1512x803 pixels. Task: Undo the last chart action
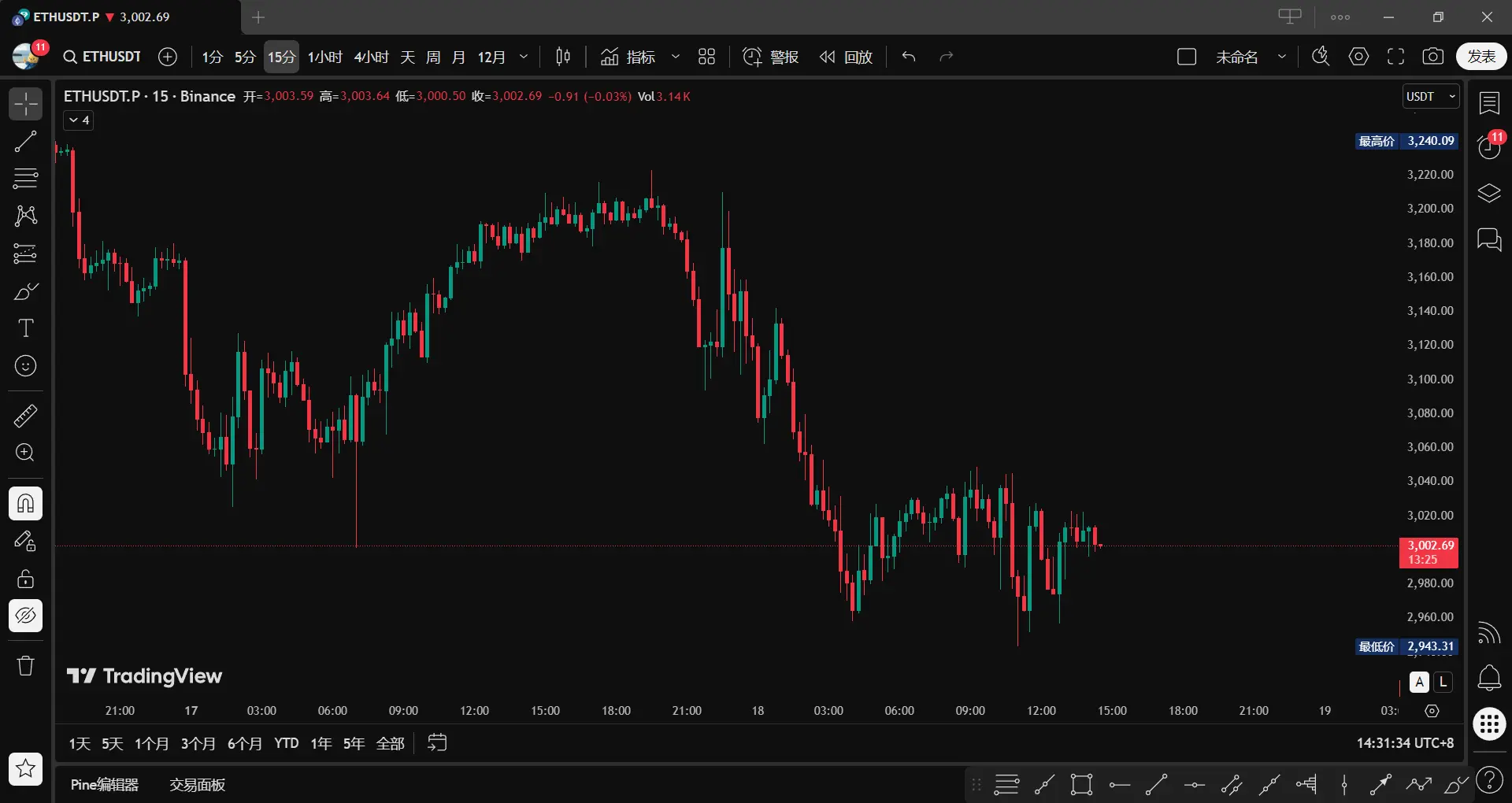point(909,57)
